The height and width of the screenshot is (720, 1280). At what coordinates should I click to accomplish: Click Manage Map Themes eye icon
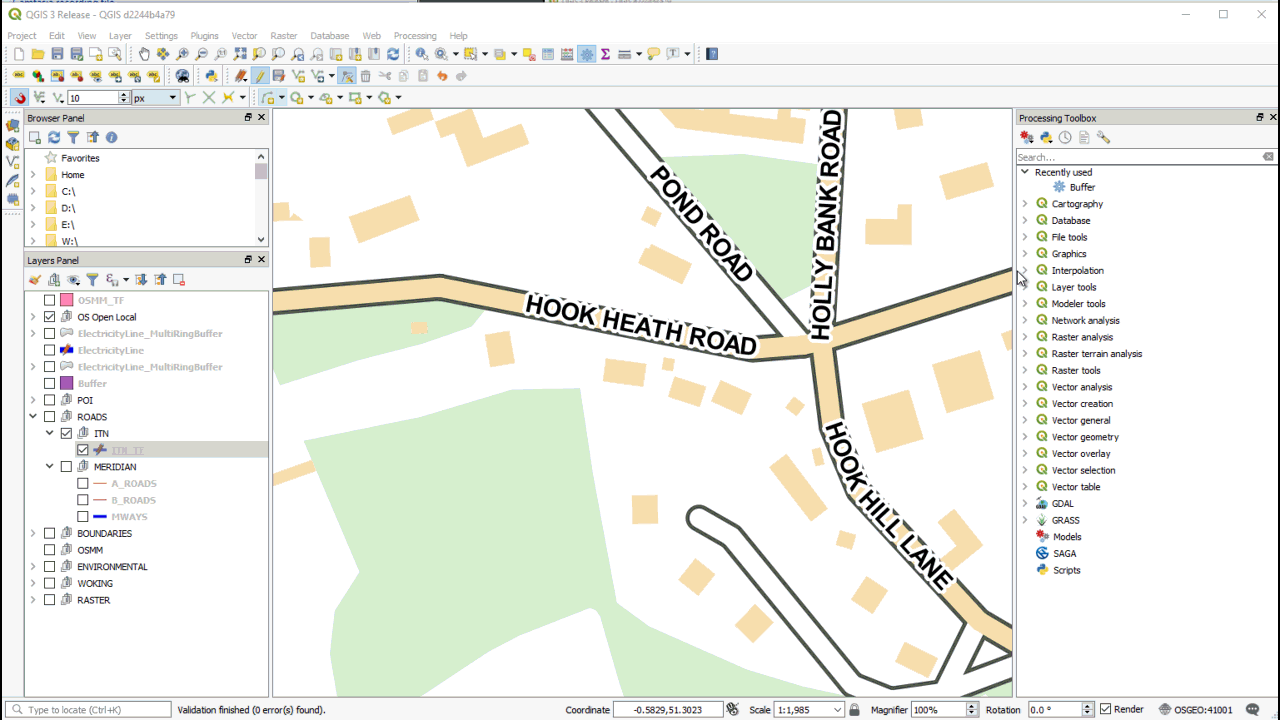click(x=73, y=280)
